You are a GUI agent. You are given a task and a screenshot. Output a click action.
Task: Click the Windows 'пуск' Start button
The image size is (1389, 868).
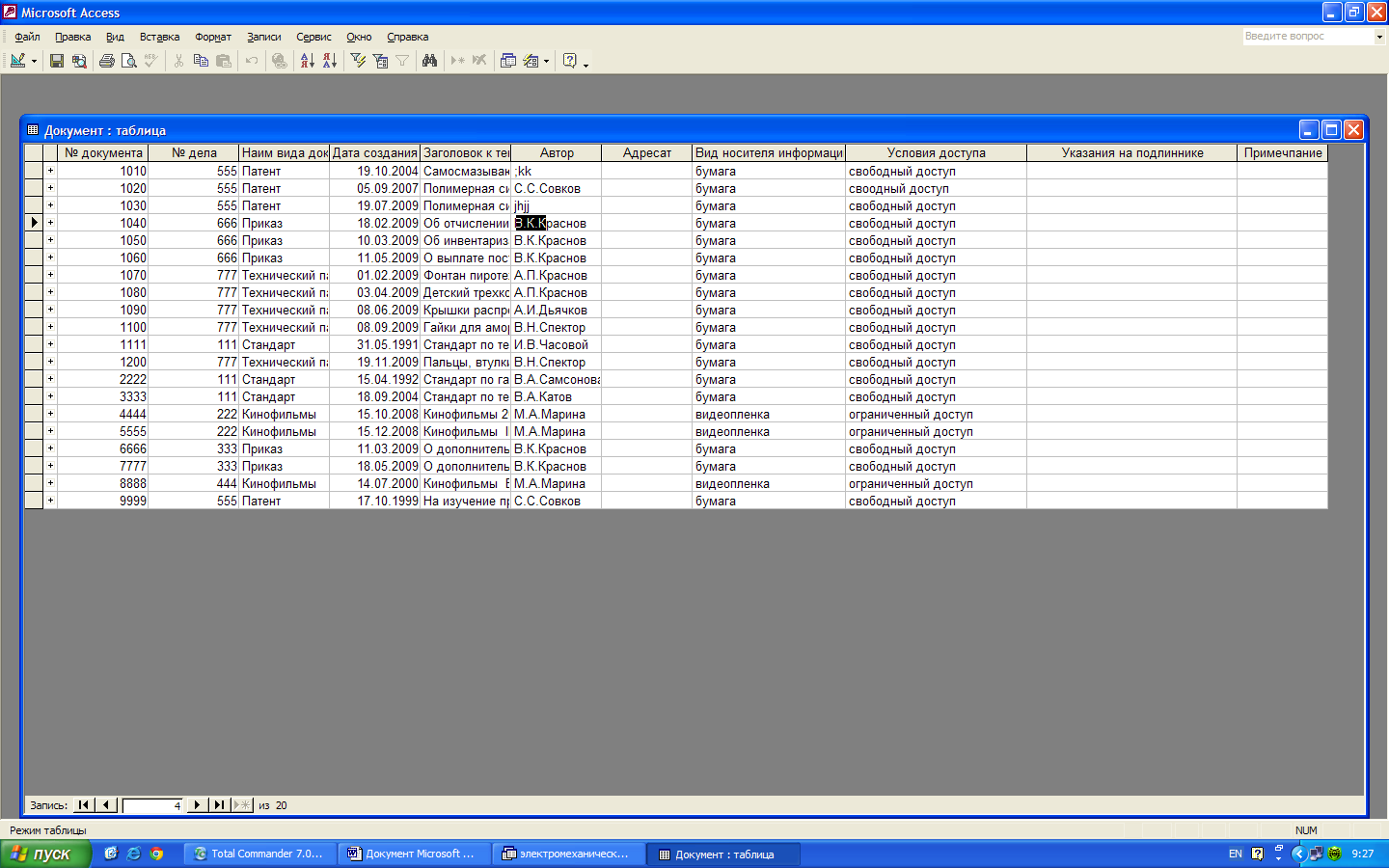45,854
